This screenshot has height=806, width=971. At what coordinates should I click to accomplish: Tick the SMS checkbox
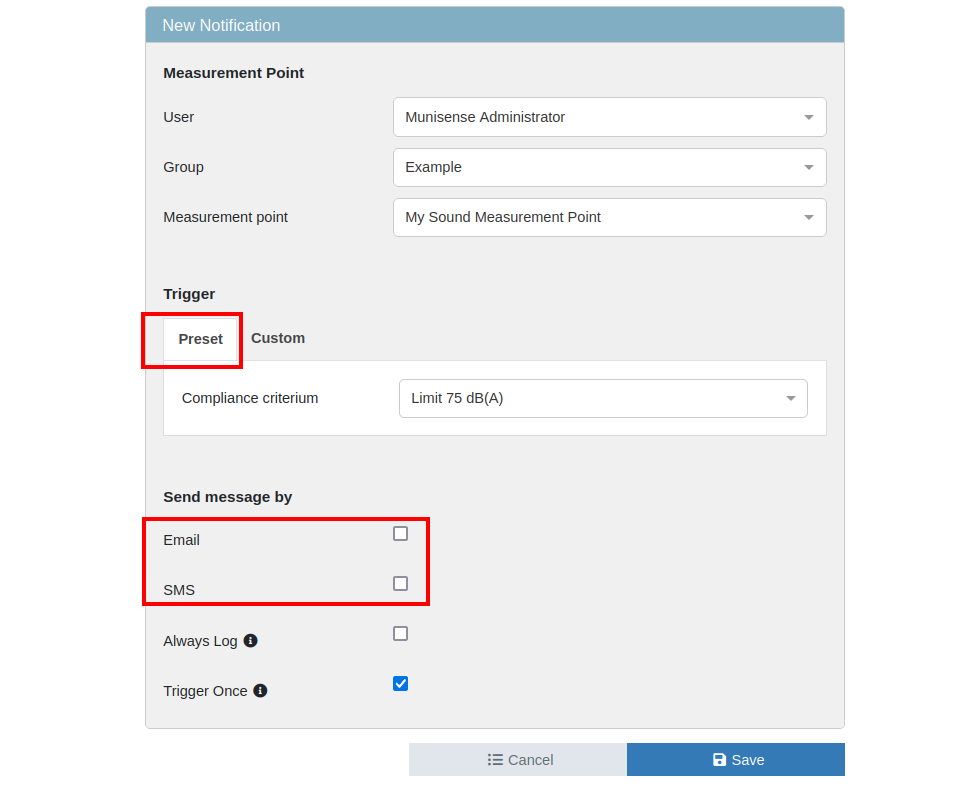click(400, 584)
